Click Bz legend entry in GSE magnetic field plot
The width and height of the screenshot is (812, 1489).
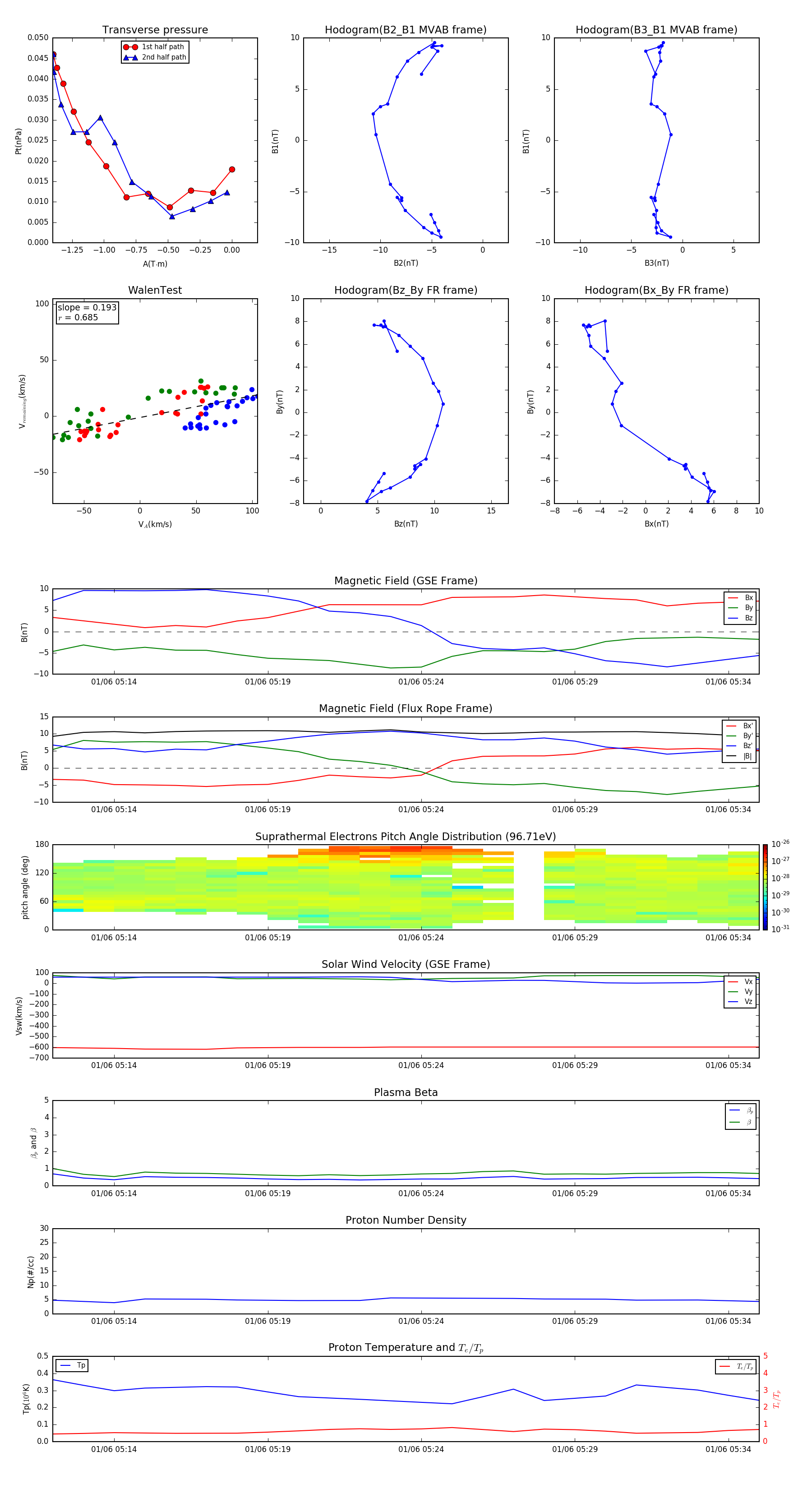tap(740, 619)
